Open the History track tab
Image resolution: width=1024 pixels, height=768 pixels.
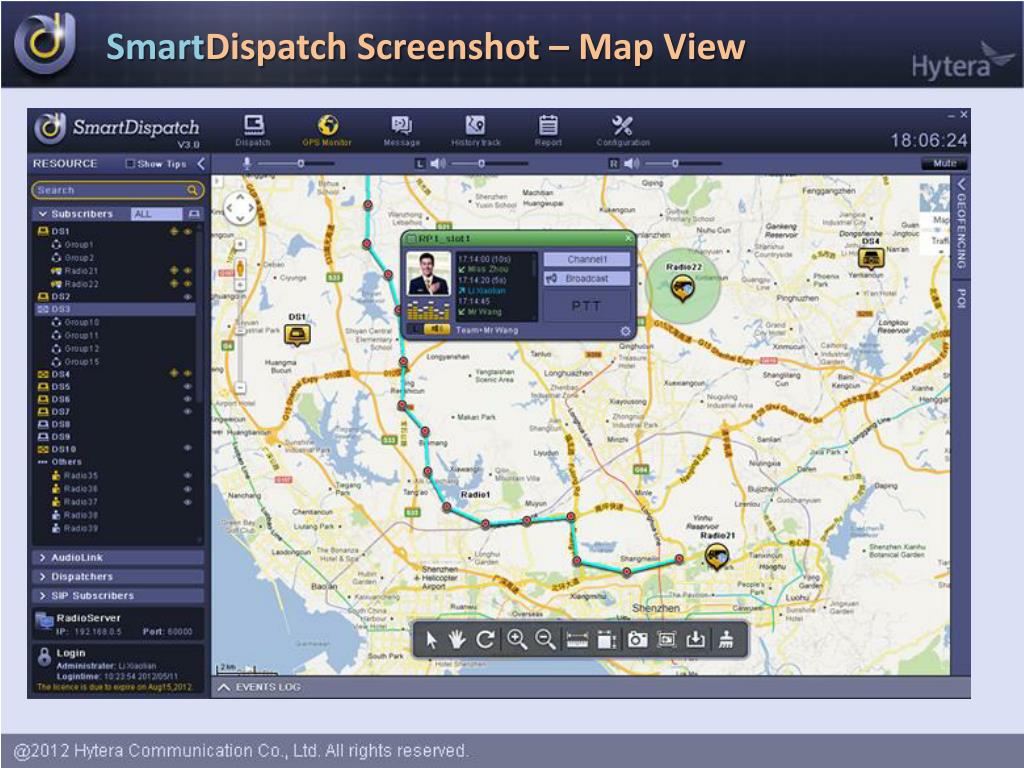click(476, 129)
